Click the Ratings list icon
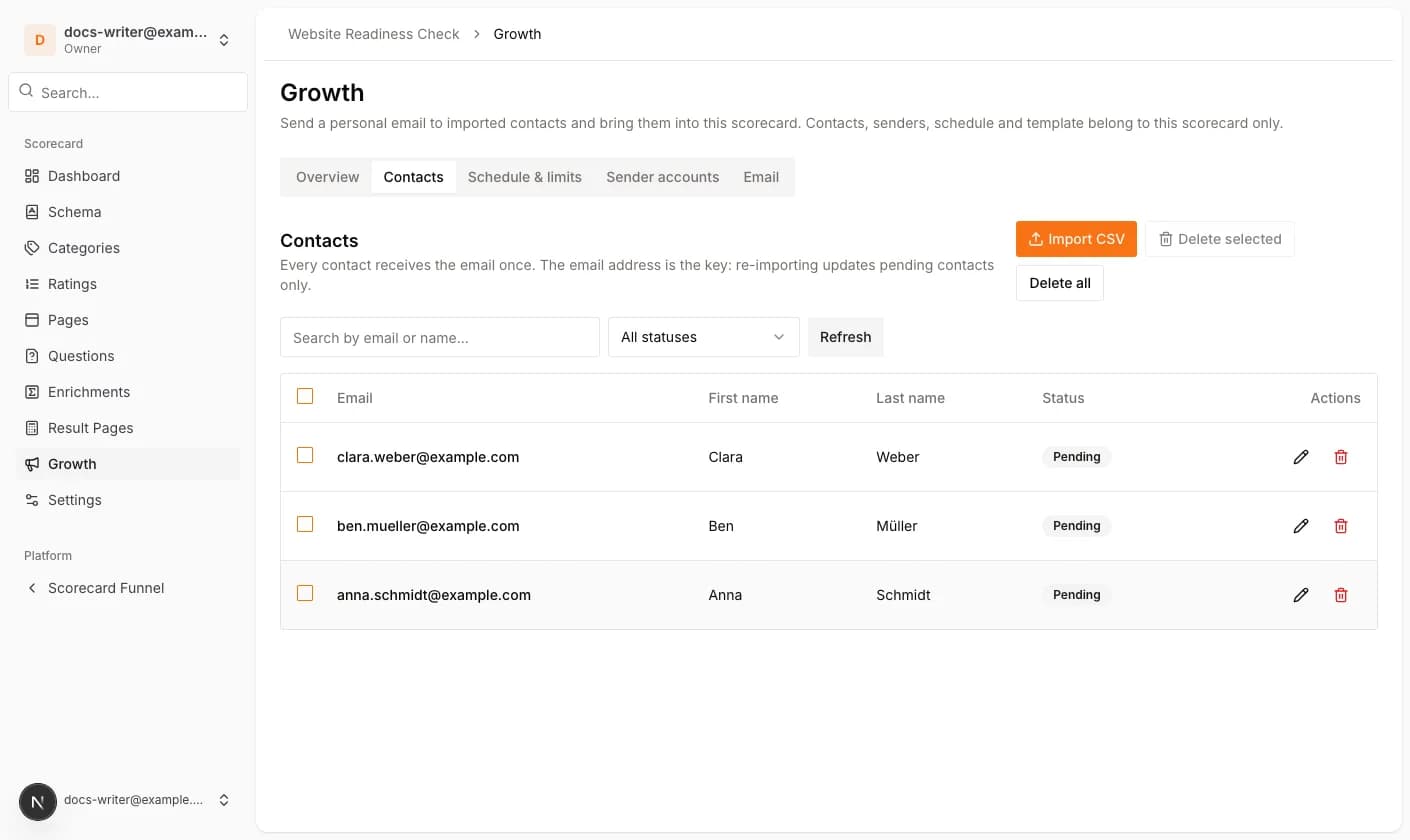This screenshot has height=840, width=1410. pyautogui.click(x=32, y=284)
